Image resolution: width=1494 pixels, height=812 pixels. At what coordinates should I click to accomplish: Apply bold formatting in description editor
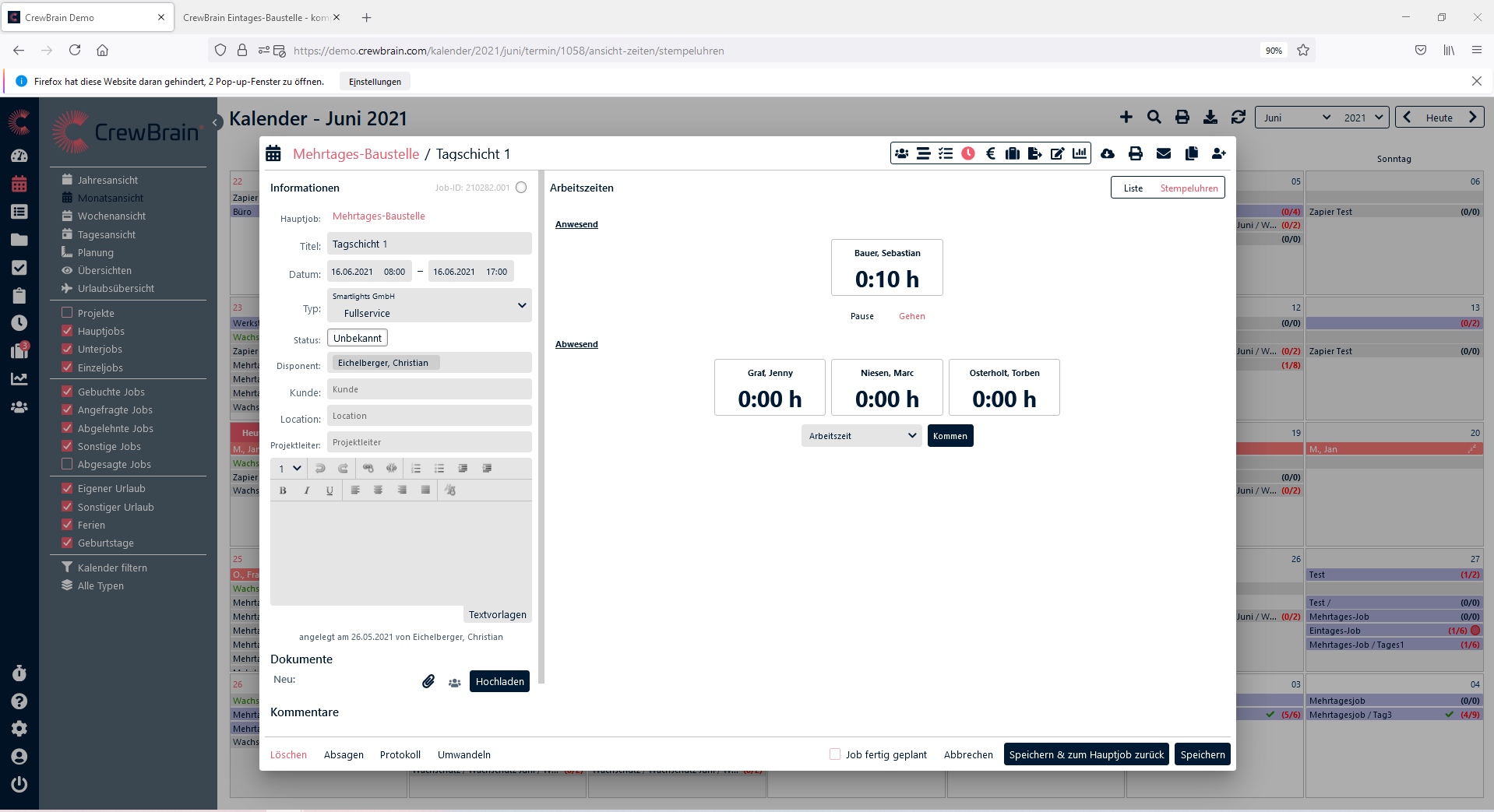pyautogui.click(x=283, y=490)
